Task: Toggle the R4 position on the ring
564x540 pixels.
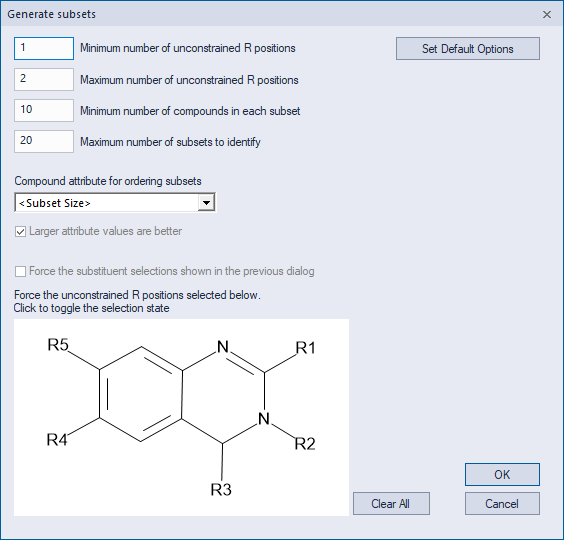Action: 57,440
